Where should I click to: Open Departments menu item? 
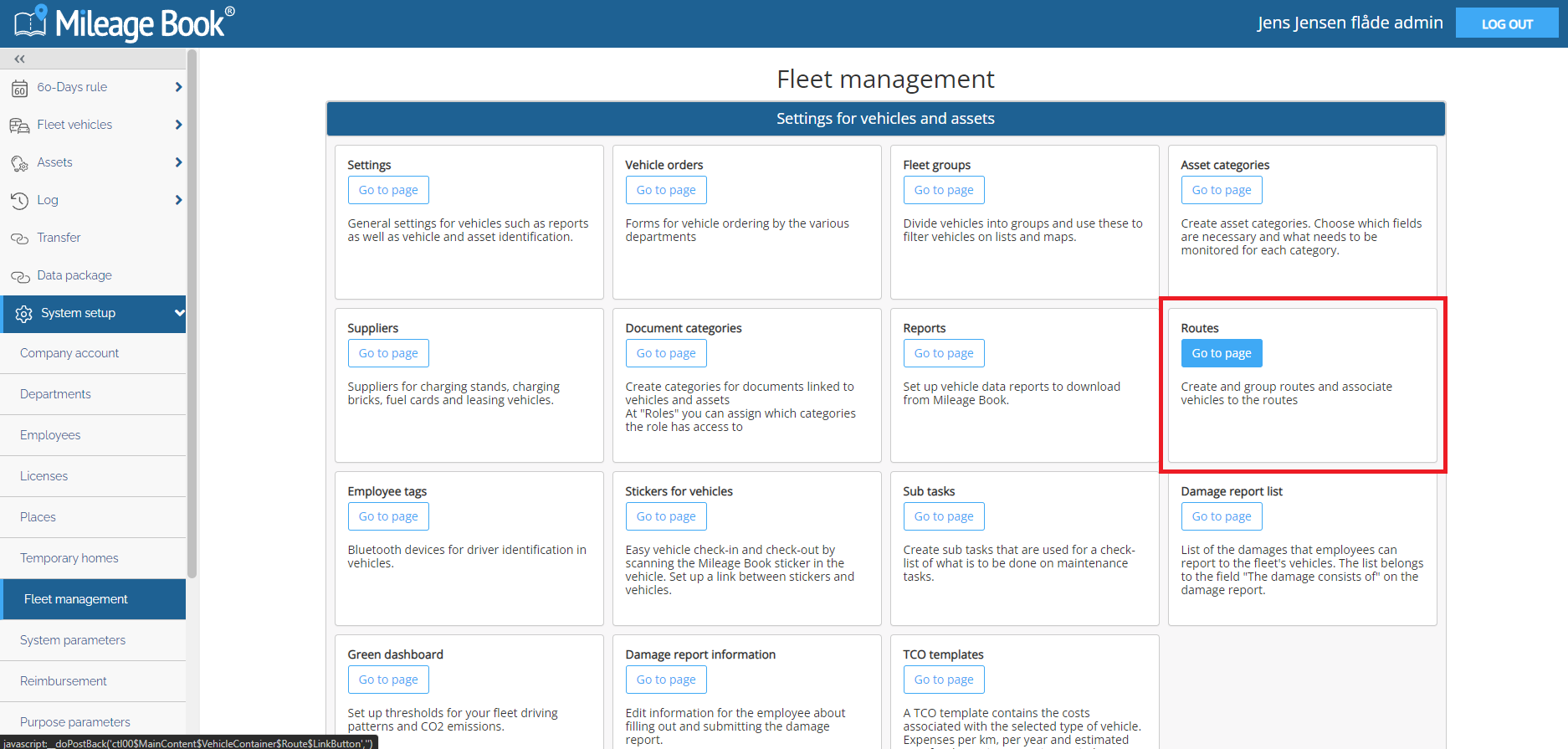click(93, 394)
